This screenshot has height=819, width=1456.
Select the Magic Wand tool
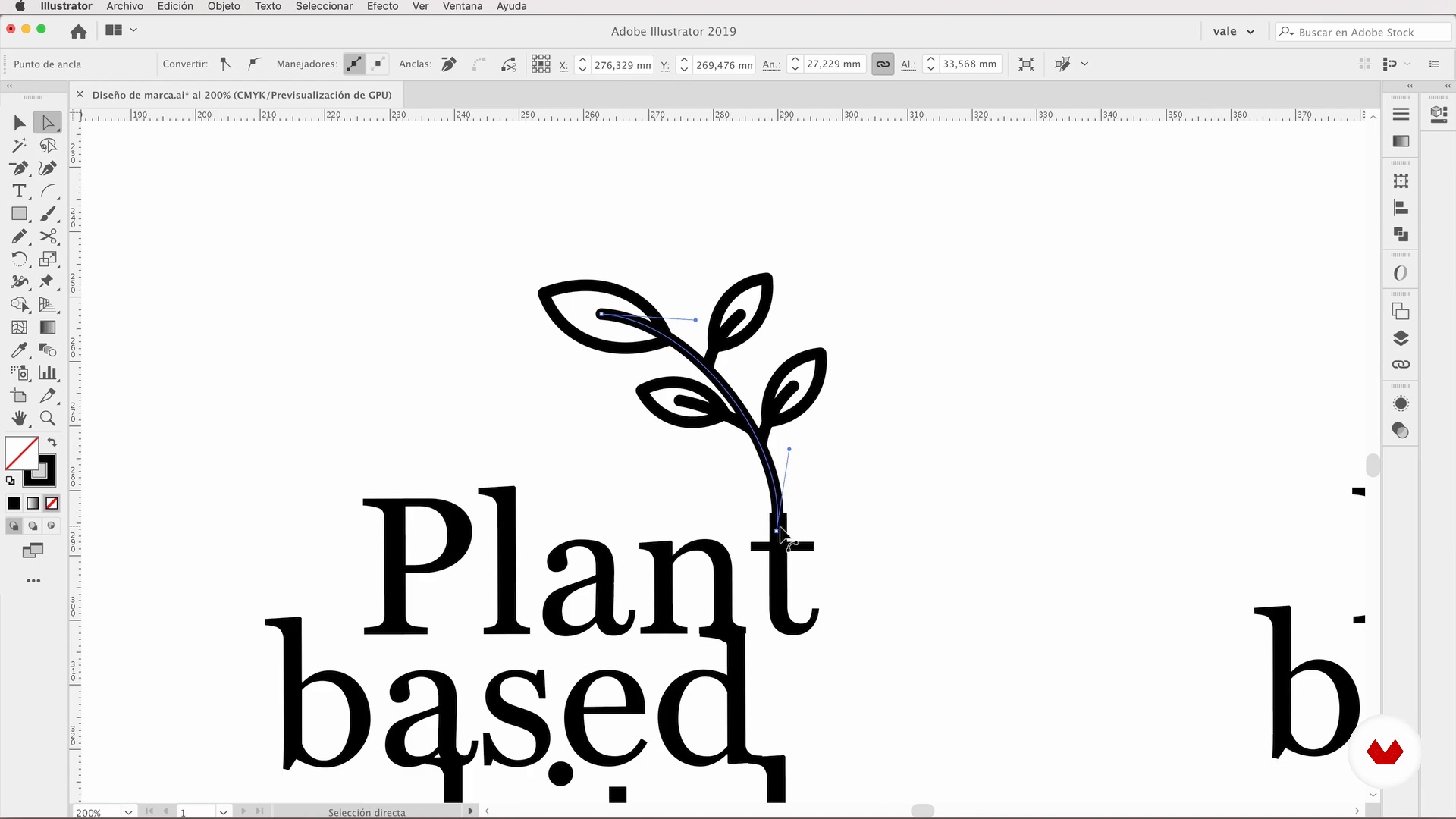[x=19, y=146]
